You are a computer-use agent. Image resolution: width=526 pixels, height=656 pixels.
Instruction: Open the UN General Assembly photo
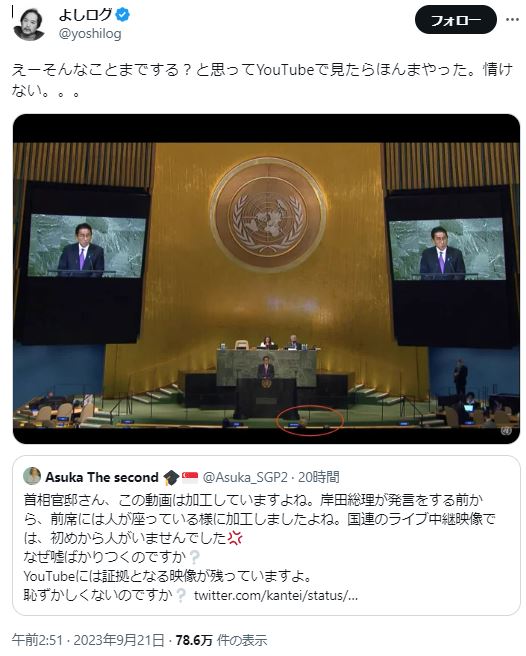pos(267,279)
